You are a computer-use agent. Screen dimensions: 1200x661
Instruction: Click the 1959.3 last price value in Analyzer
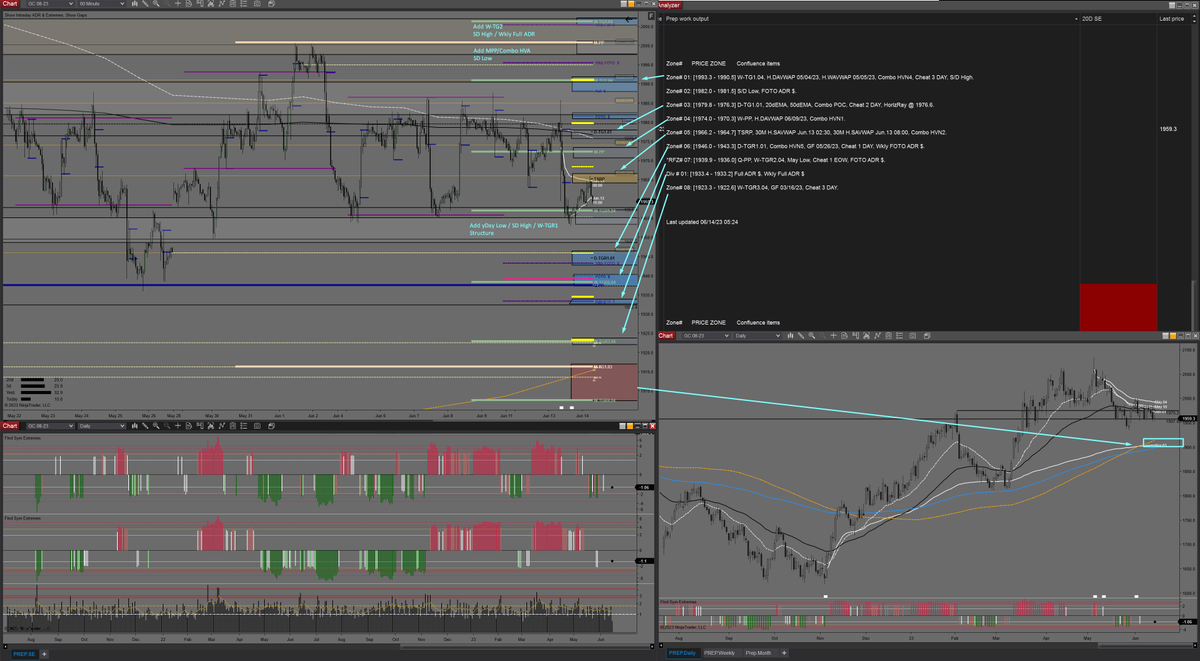tap(1168, 129)
